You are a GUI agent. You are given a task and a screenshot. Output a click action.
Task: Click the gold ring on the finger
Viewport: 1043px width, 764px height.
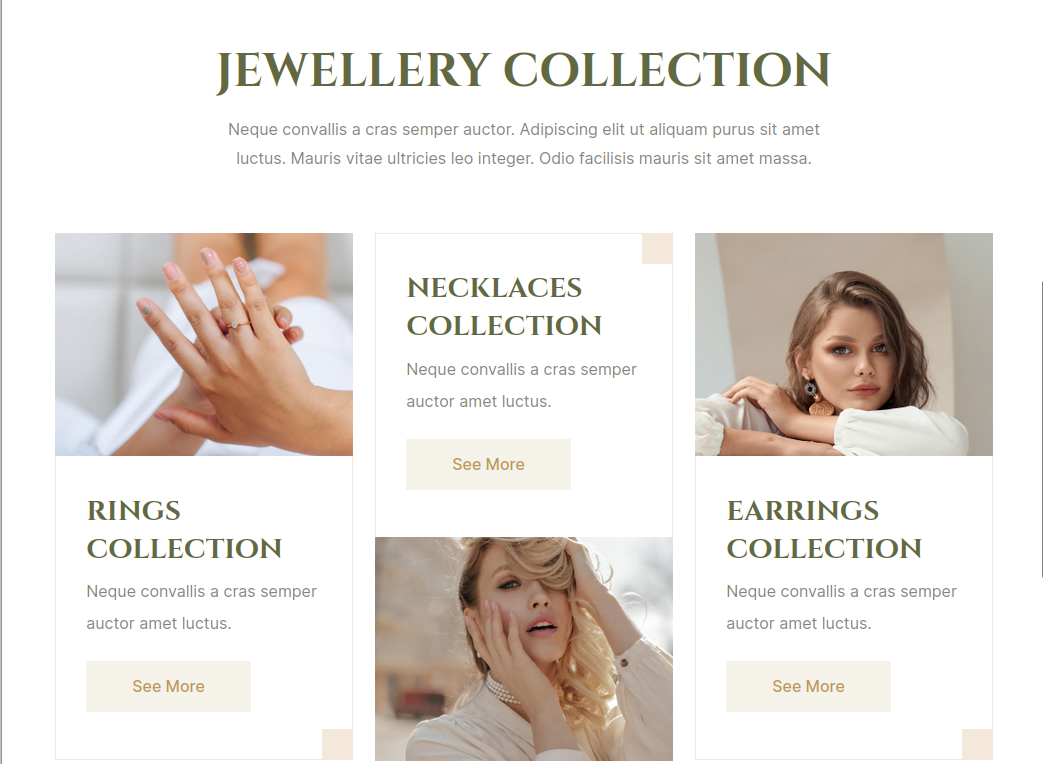237,325
